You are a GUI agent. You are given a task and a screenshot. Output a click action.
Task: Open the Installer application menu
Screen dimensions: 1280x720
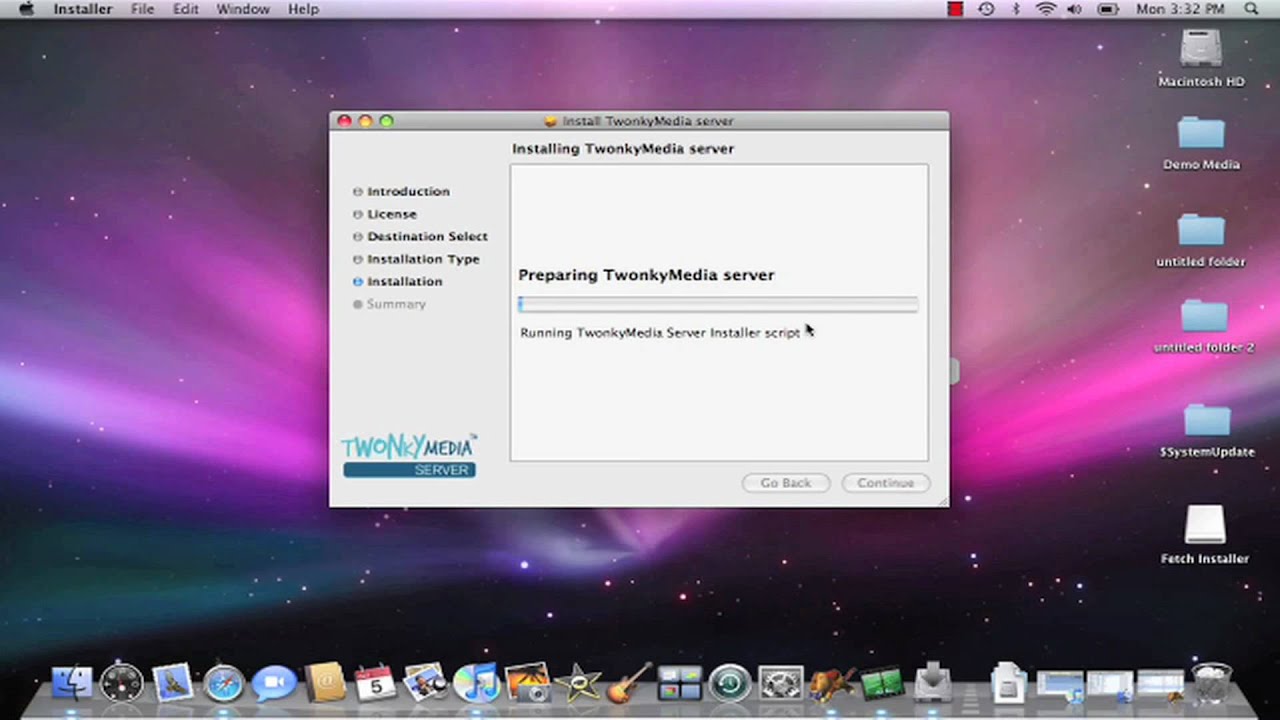pyautogui.click(x=83, y=9)
